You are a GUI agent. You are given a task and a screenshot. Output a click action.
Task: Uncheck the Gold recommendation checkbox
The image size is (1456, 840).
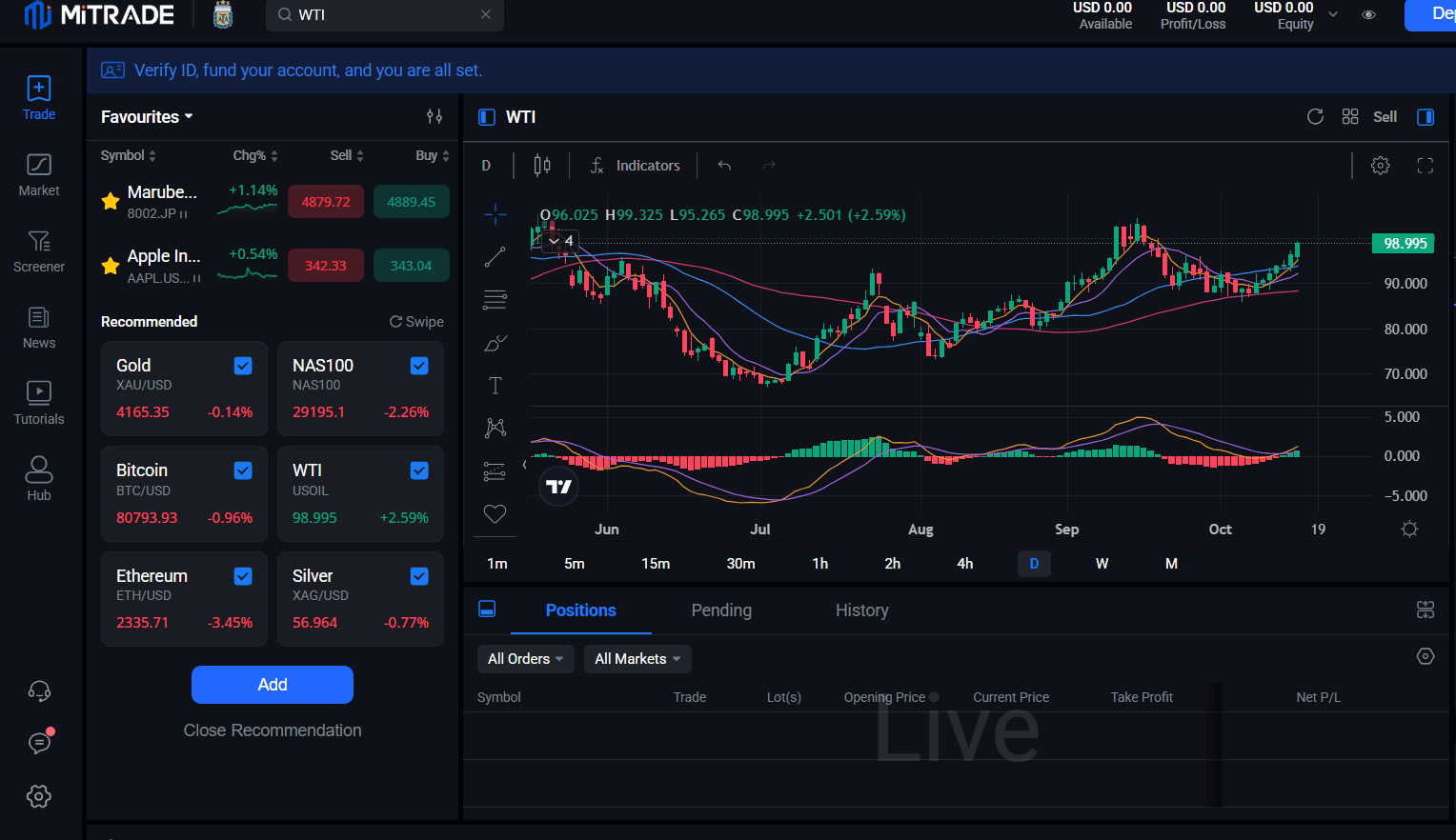pos(243,366)
